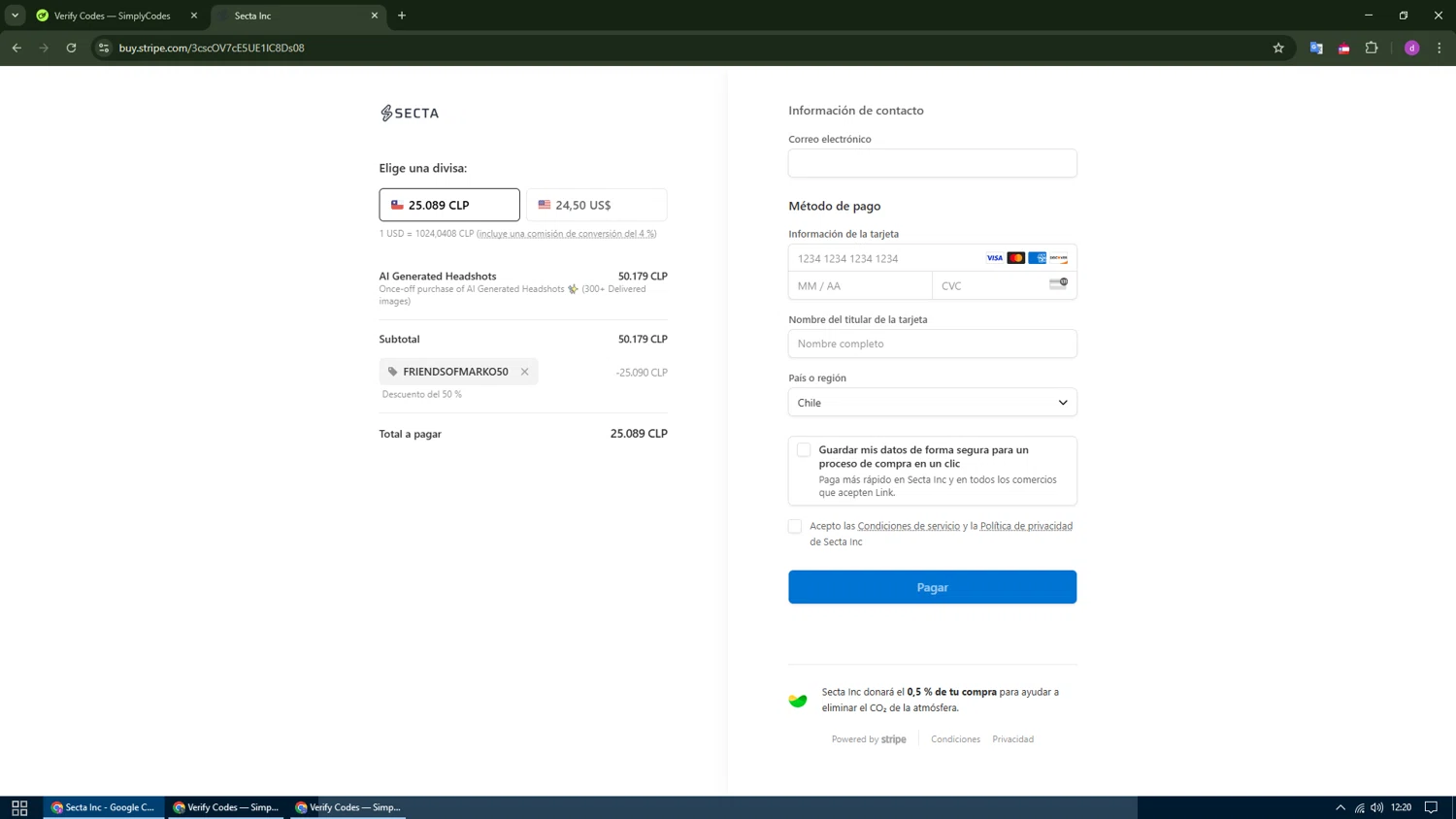Open the tab search dropdown
This screenshot has width=1456, height=819.
[x=15, y=16]
